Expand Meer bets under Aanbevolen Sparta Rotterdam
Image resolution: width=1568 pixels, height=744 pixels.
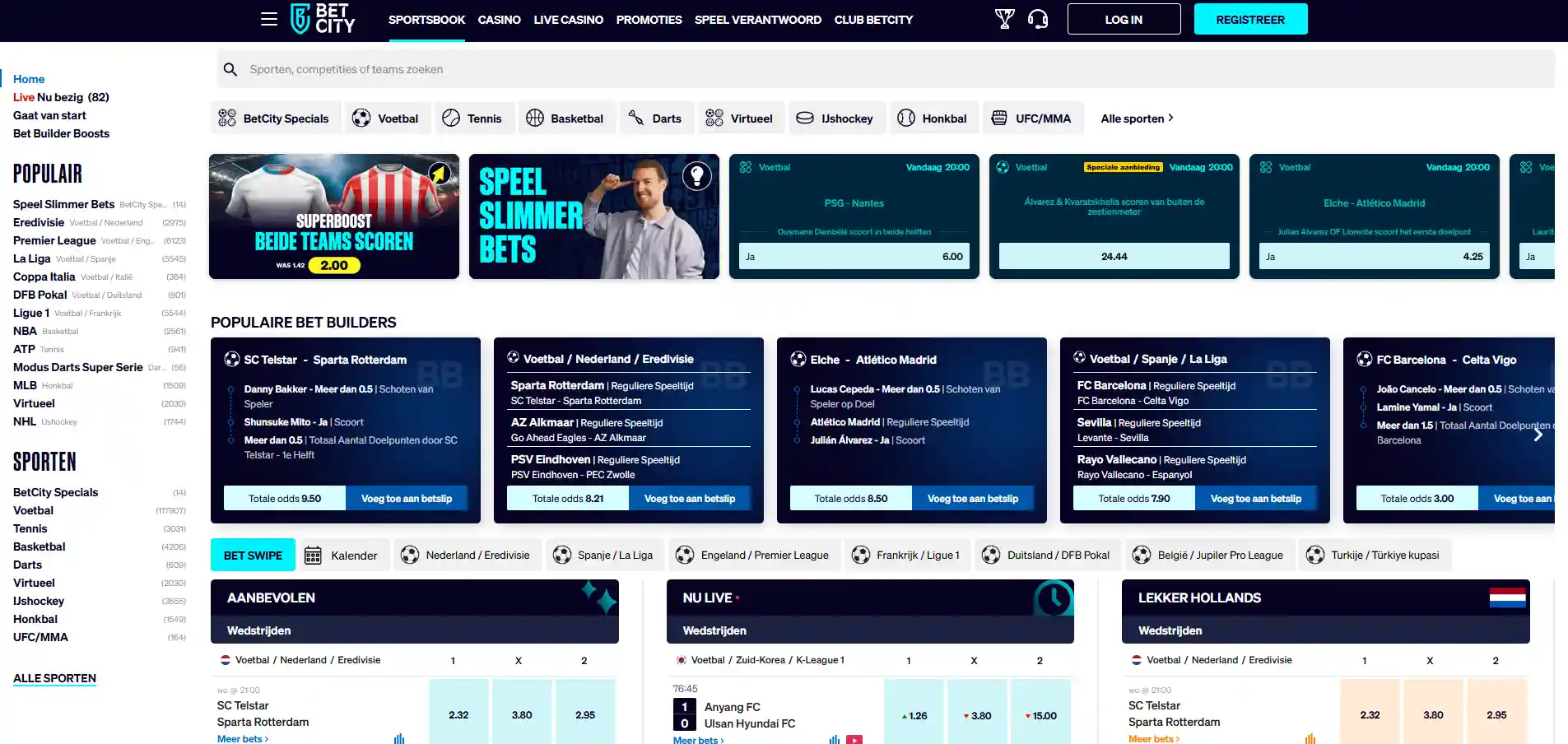(242, 739)
